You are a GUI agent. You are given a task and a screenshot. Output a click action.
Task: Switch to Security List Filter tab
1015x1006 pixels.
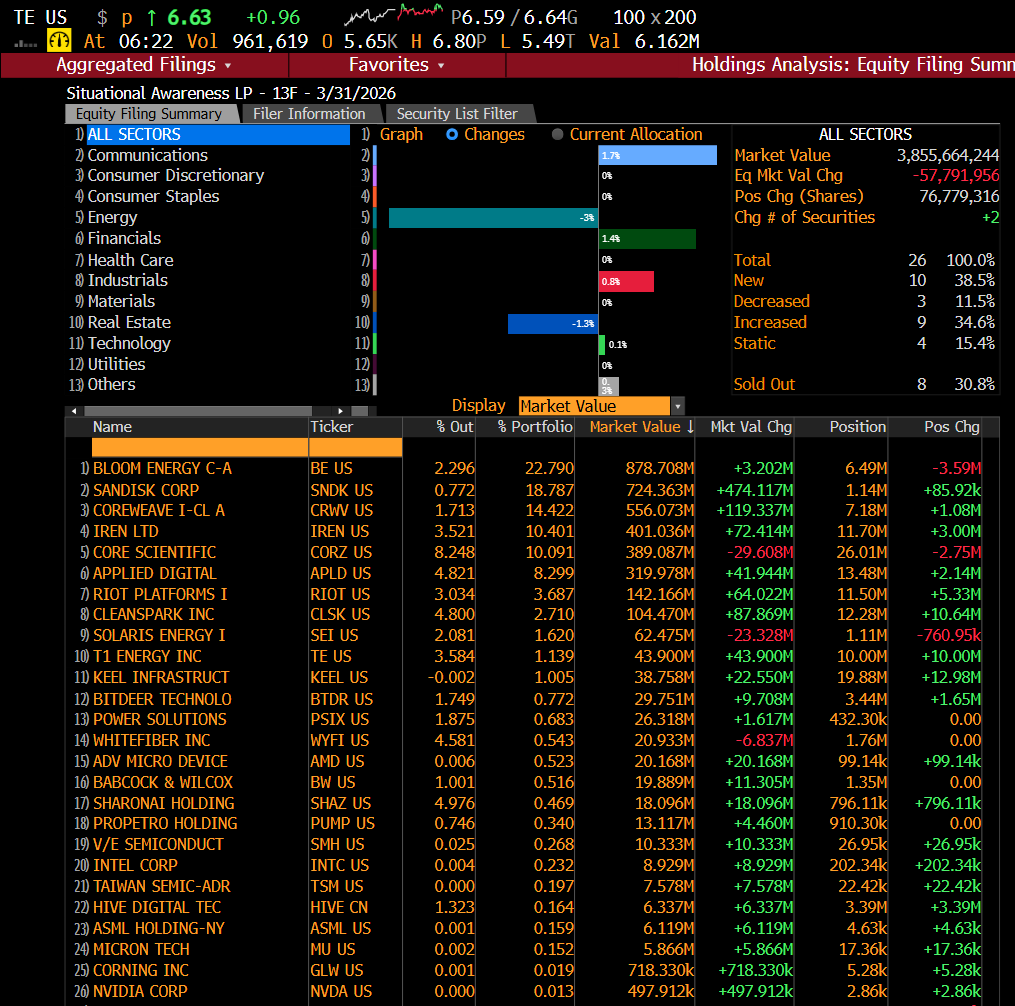point(457,114)
